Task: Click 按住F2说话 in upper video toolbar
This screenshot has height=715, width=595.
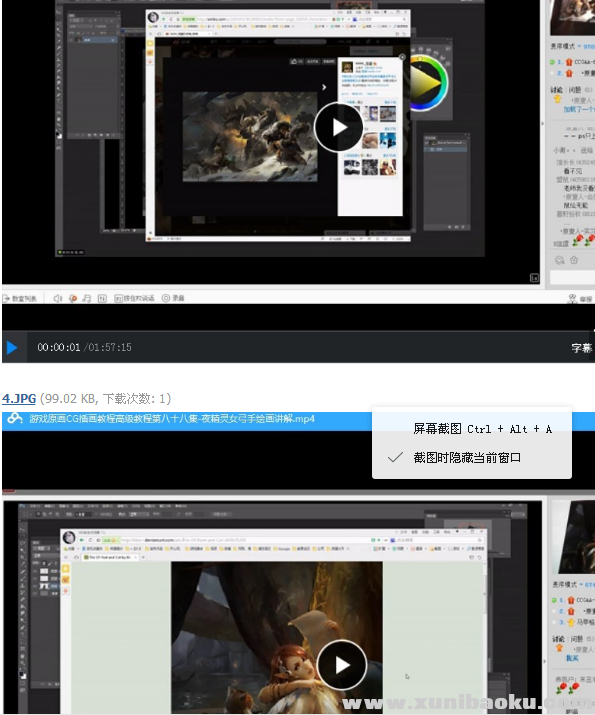Action: point(134,298)
